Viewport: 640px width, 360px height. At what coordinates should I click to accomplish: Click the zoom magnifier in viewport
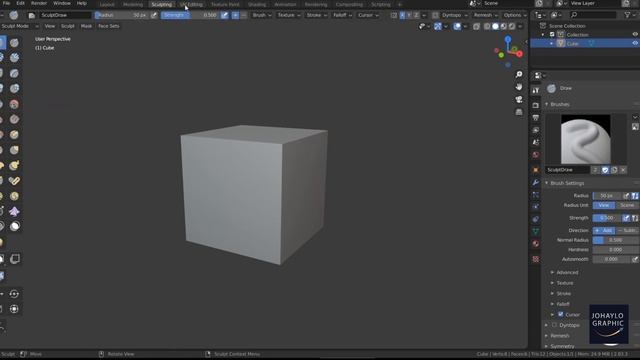[519, 74]
